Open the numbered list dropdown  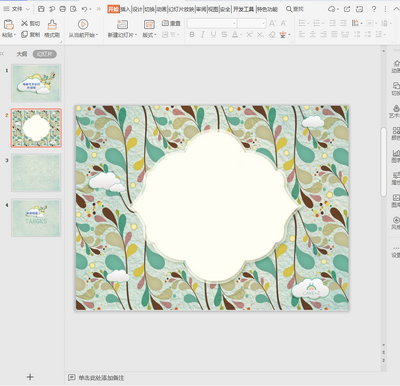coord(323,23)
